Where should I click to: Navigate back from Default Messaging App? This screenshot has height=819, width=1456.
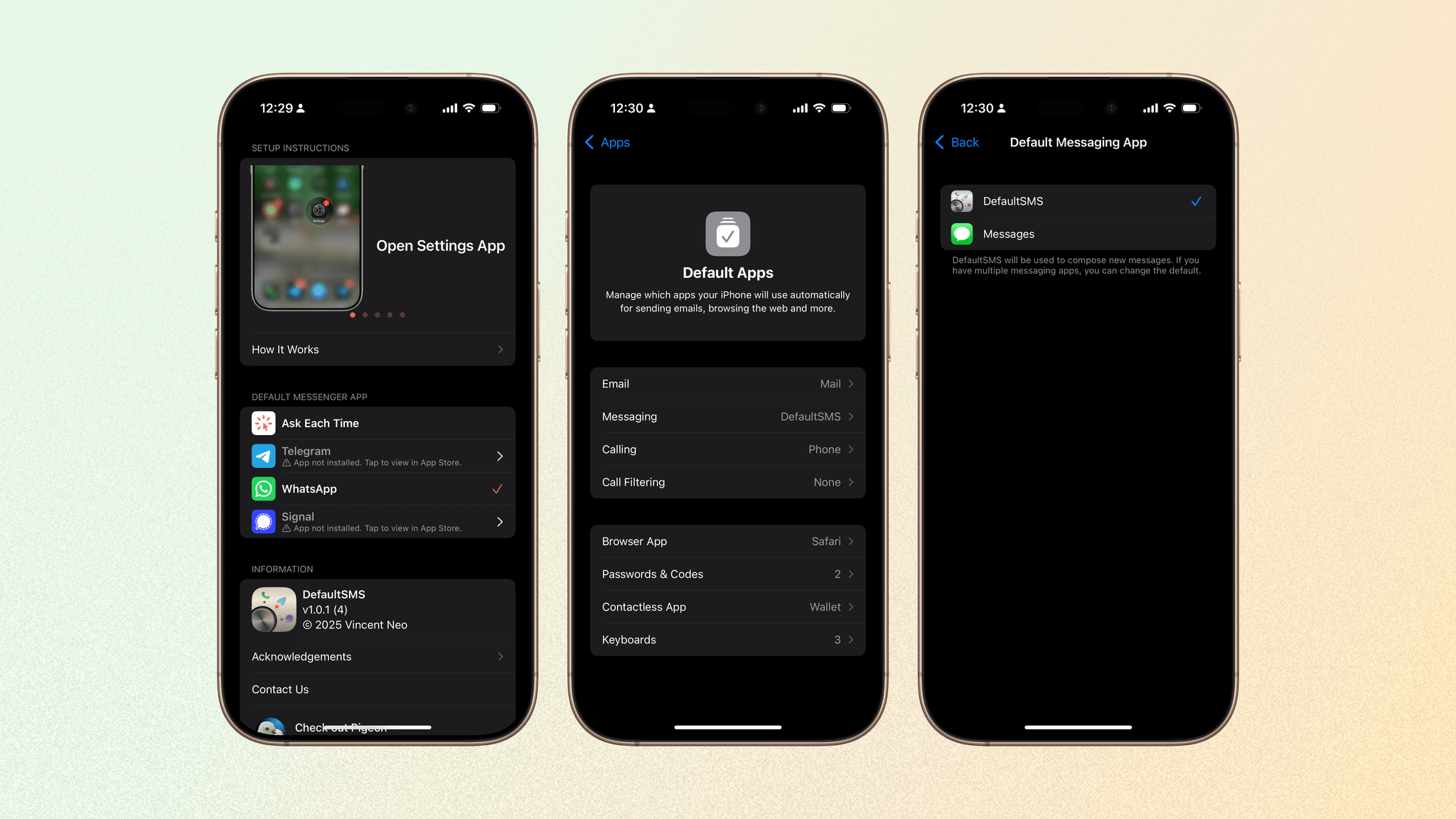[956, 142]
